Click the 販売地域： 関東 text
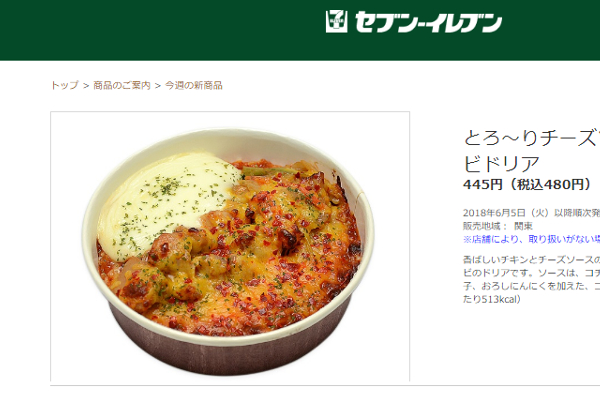This screenshot has height=400, width=600. click(x=498, y=226)
